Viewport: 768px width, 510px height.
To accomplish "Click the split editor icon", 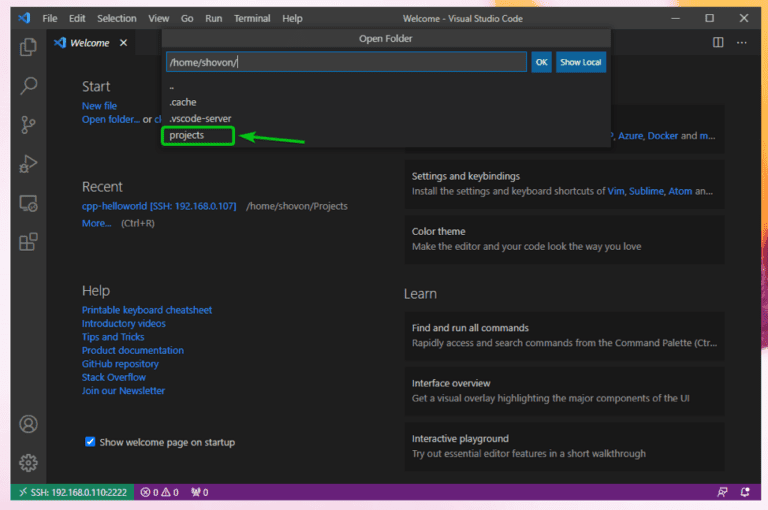I will 718,43.
